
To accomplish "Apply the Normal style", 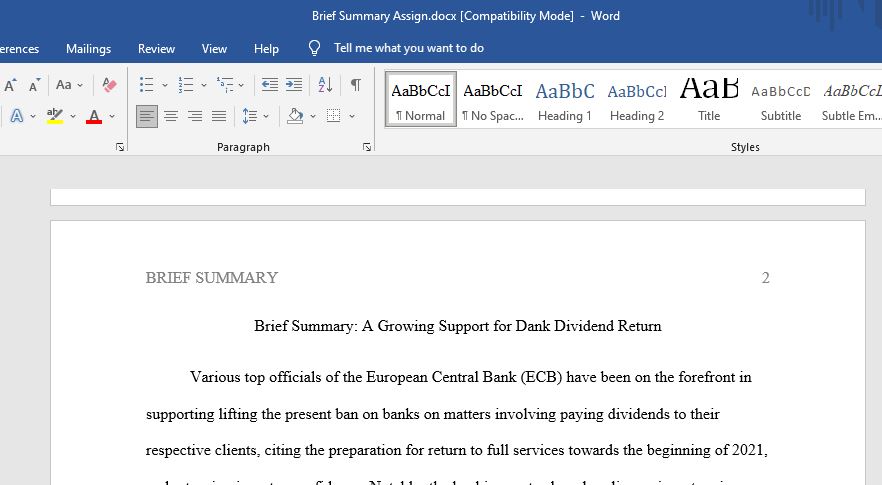I will click(x=421, y=99).
